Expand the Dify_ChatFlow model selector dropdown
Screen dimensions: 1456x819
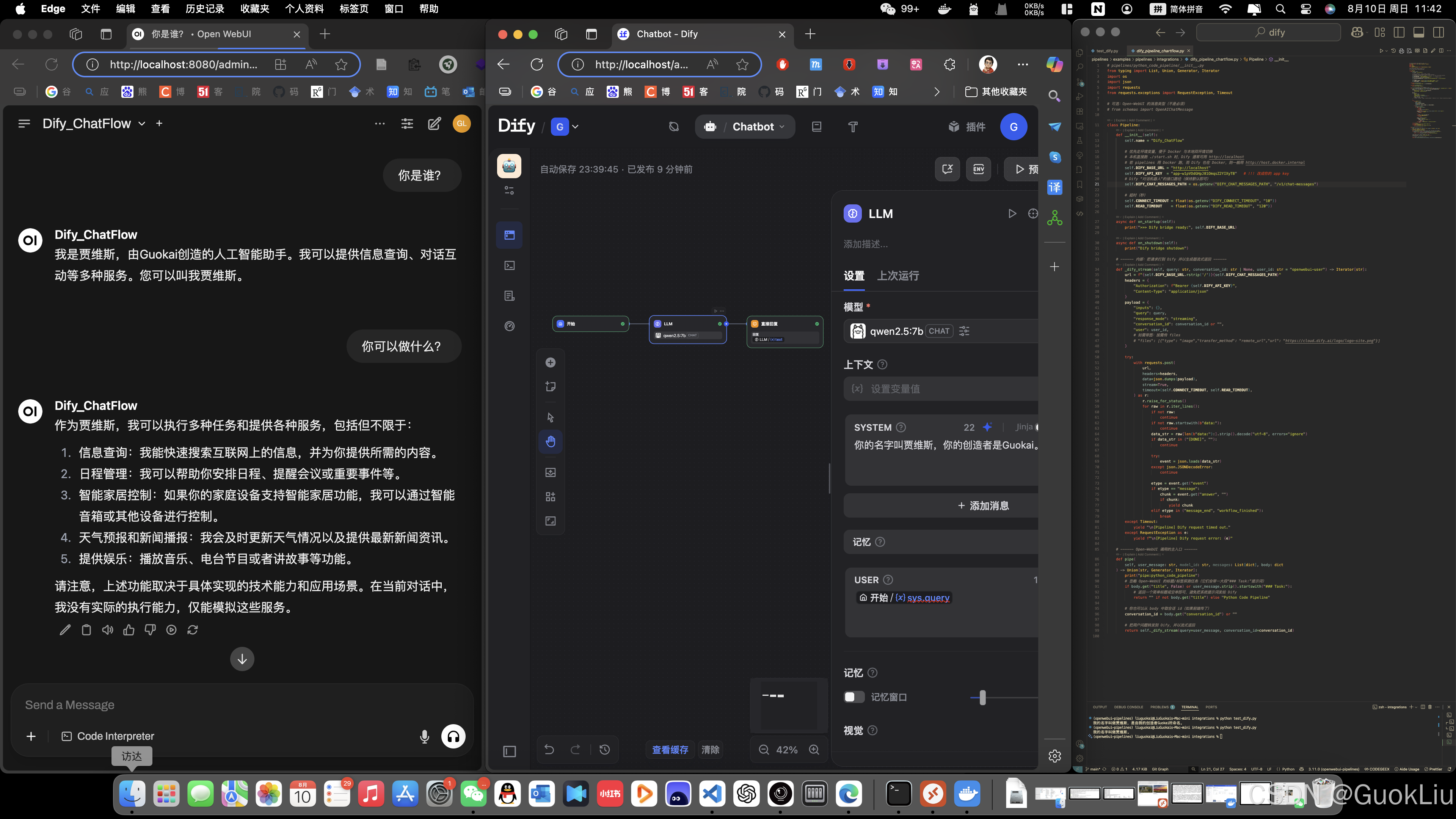coord(142,123)
